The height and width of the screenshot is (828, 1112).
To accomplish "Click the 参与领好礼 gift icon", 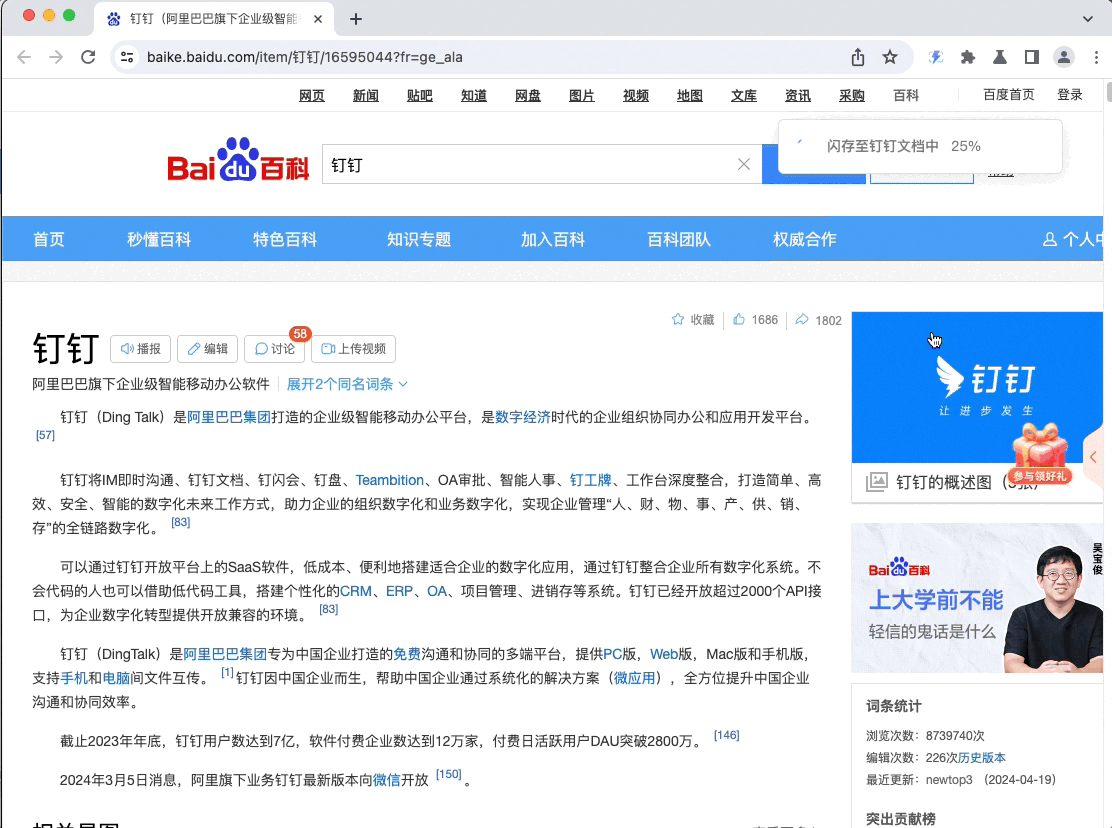I will [x=1040, y=454].
